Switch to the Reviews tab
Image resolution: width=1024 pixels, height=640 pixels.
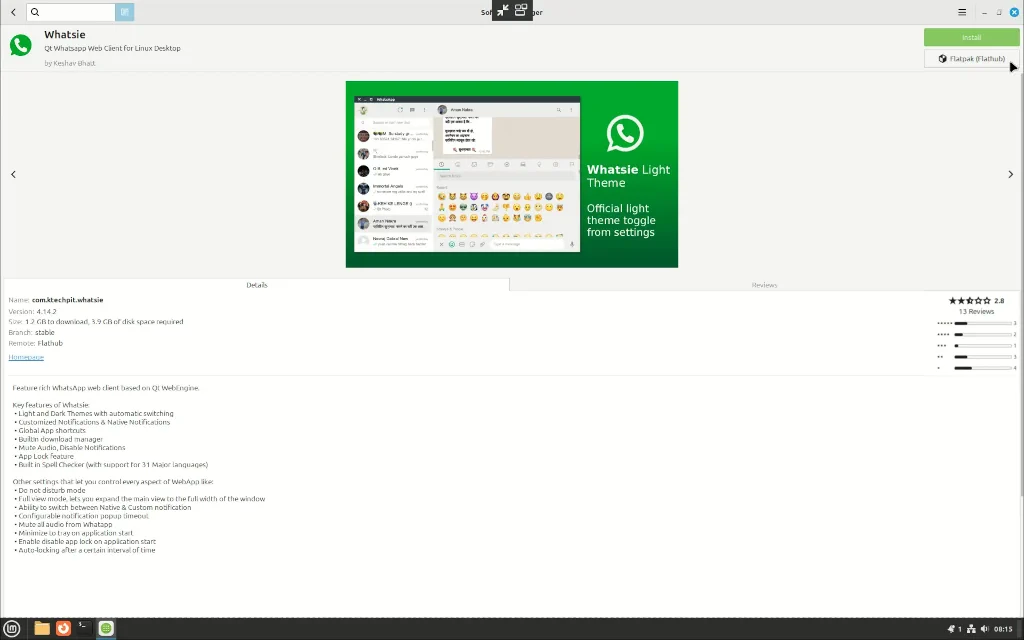click(x=764, y=285)
